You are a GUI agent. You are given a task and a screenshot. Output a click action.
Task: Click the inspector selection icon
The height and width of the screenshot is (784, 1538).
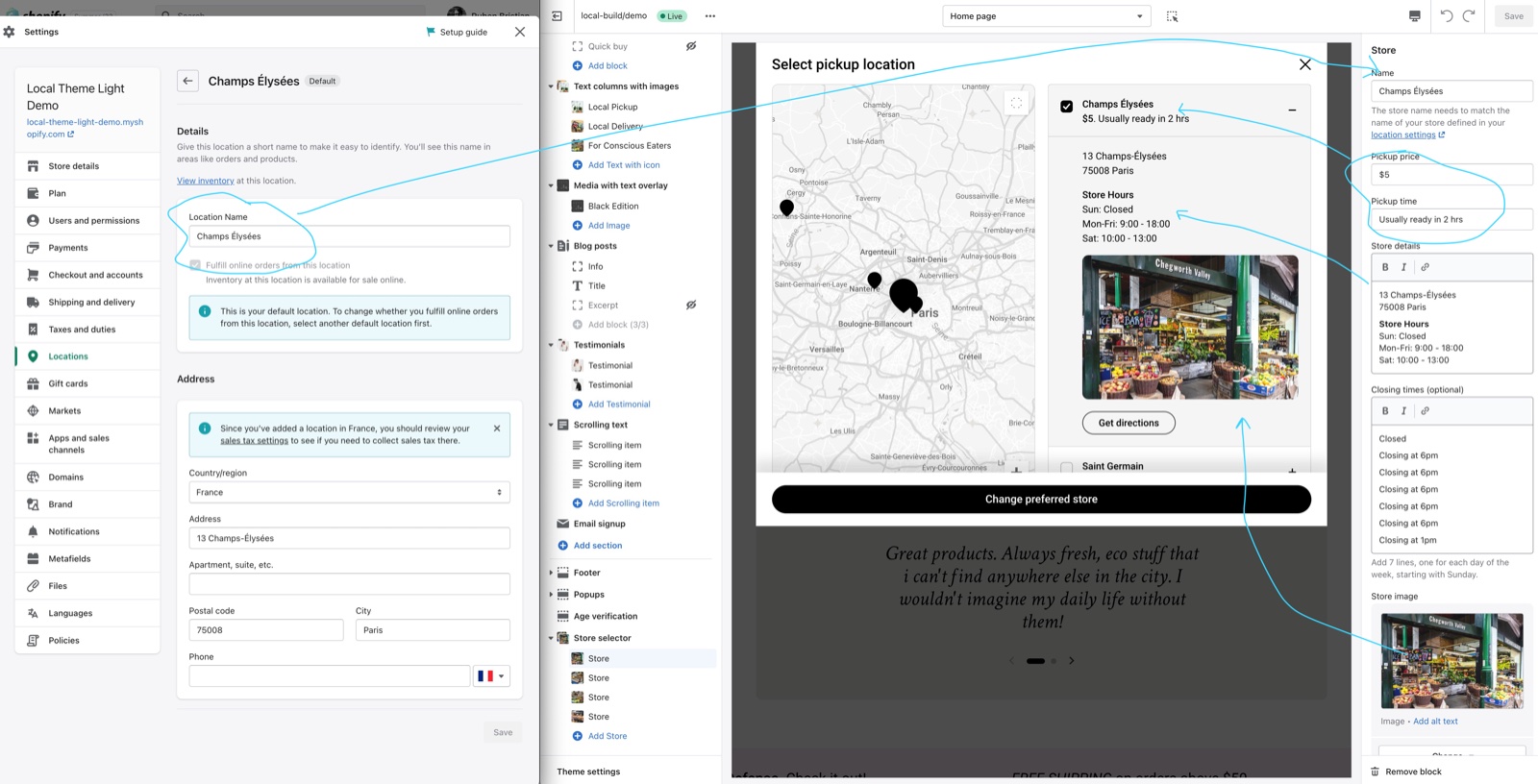point(1172,16)
